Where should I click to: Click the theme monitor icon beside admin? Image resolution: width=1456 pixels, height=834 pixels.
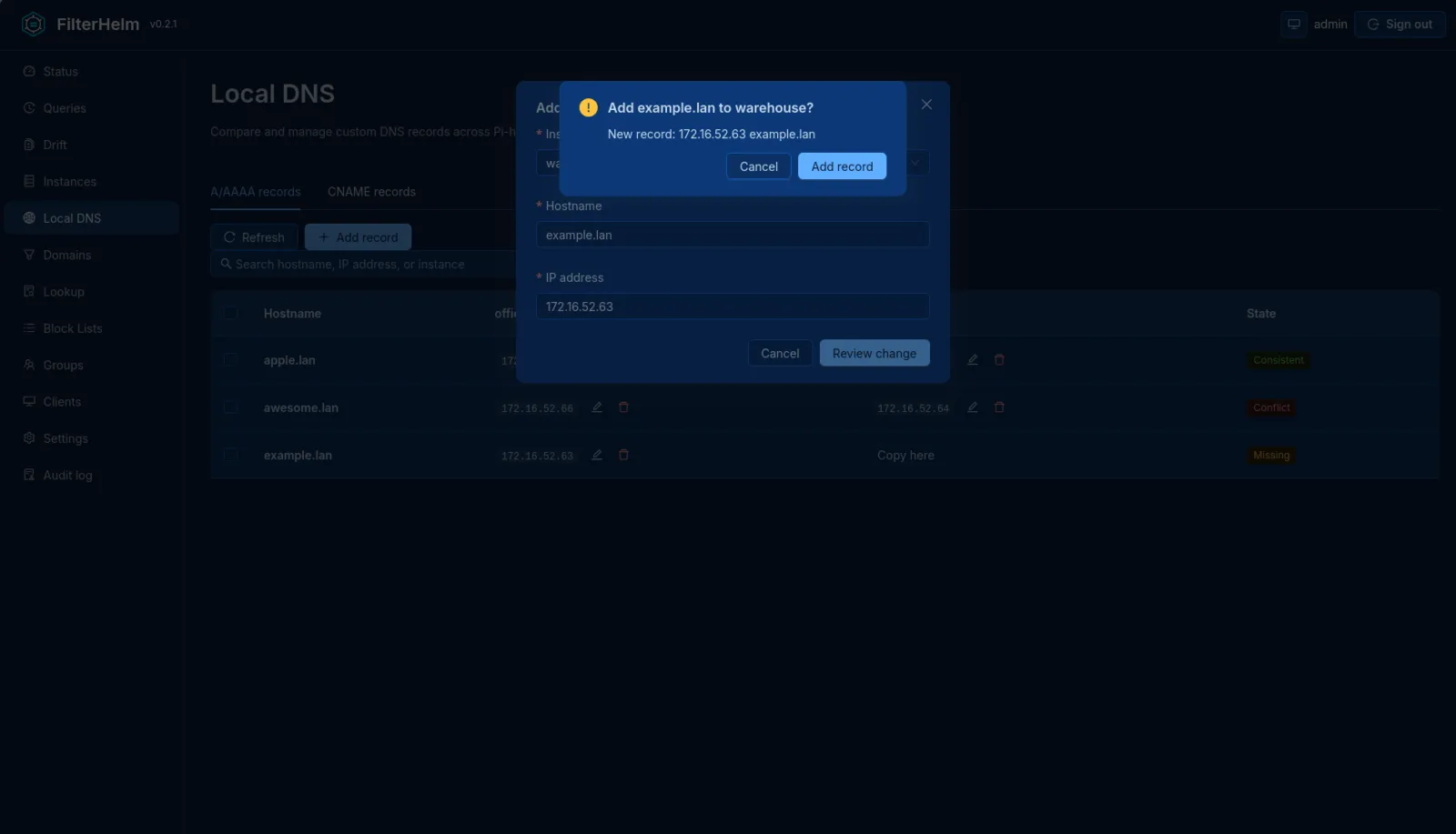1293,25
